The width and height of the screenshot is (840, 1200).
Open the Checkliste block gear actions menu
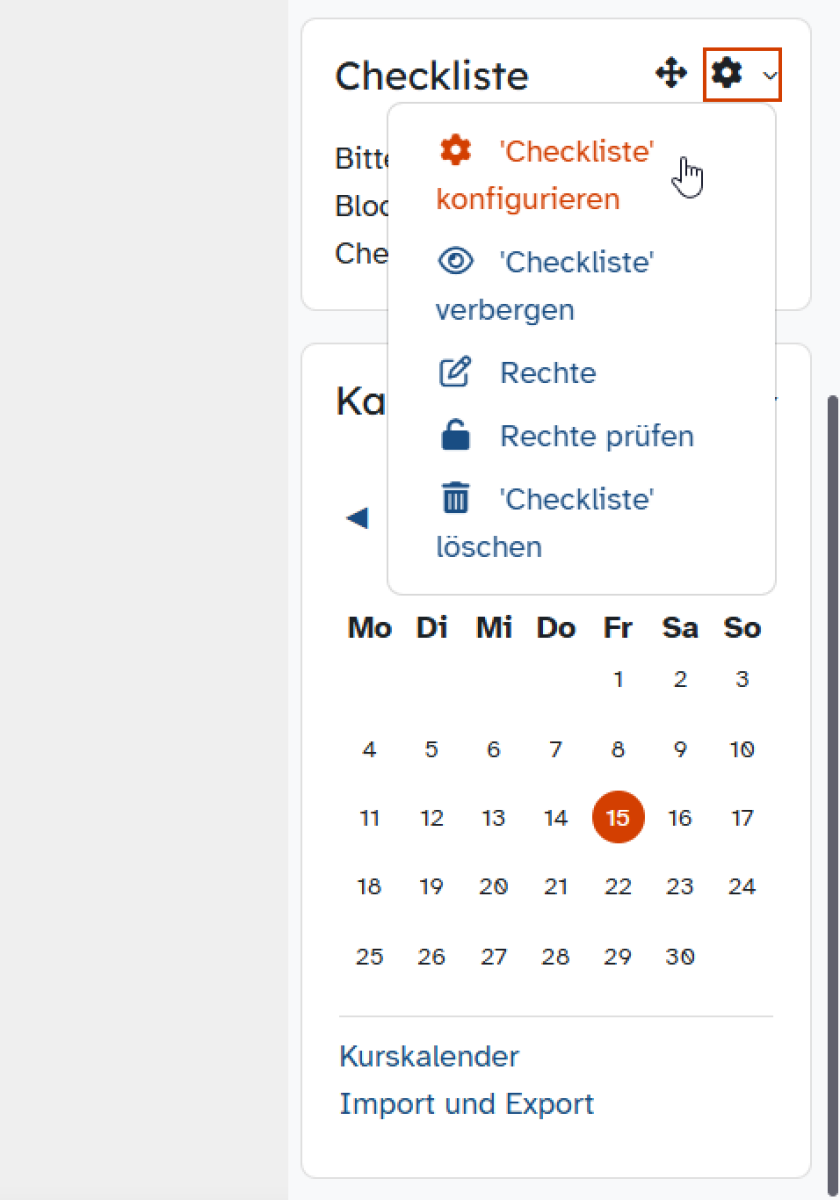pyautogui.click(x=742, y=74)
